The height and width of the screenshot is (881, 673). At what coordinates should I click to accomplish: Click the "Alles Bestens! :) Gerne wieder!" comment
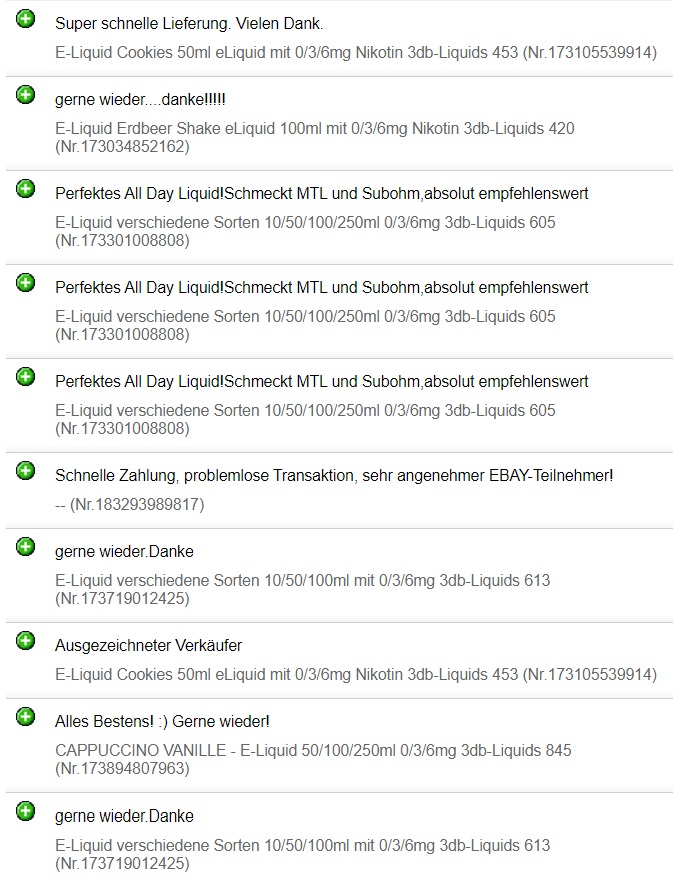162,721
